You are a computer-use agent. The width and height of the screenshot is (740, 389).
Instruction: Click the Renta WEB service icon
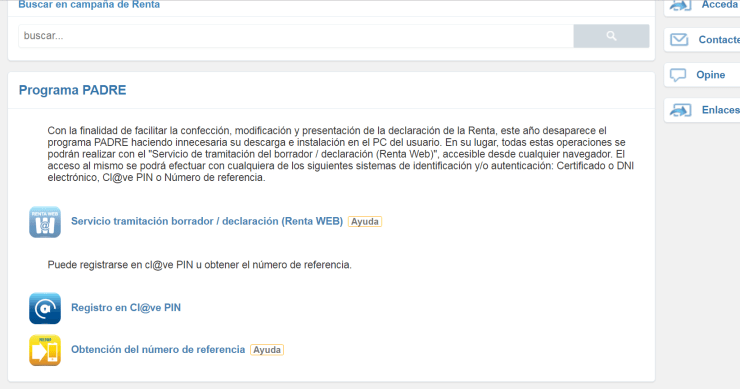(45, 222)
